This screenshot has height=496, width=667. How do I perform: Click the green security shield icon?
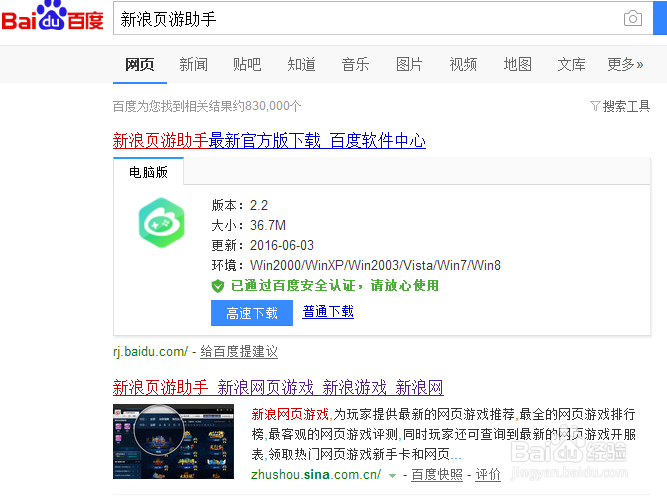pyautogui.click(x=218, y=286)
